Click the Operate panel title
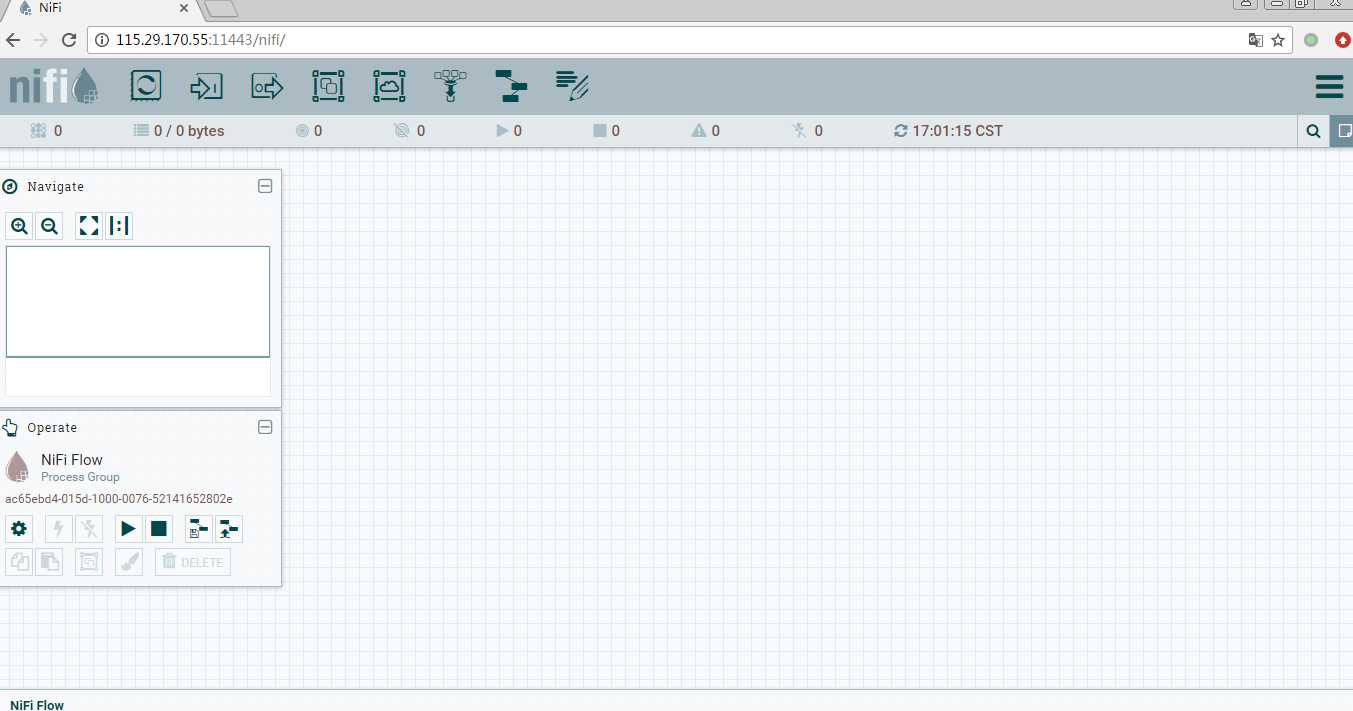1353x711 pixels. pos(52,428)
